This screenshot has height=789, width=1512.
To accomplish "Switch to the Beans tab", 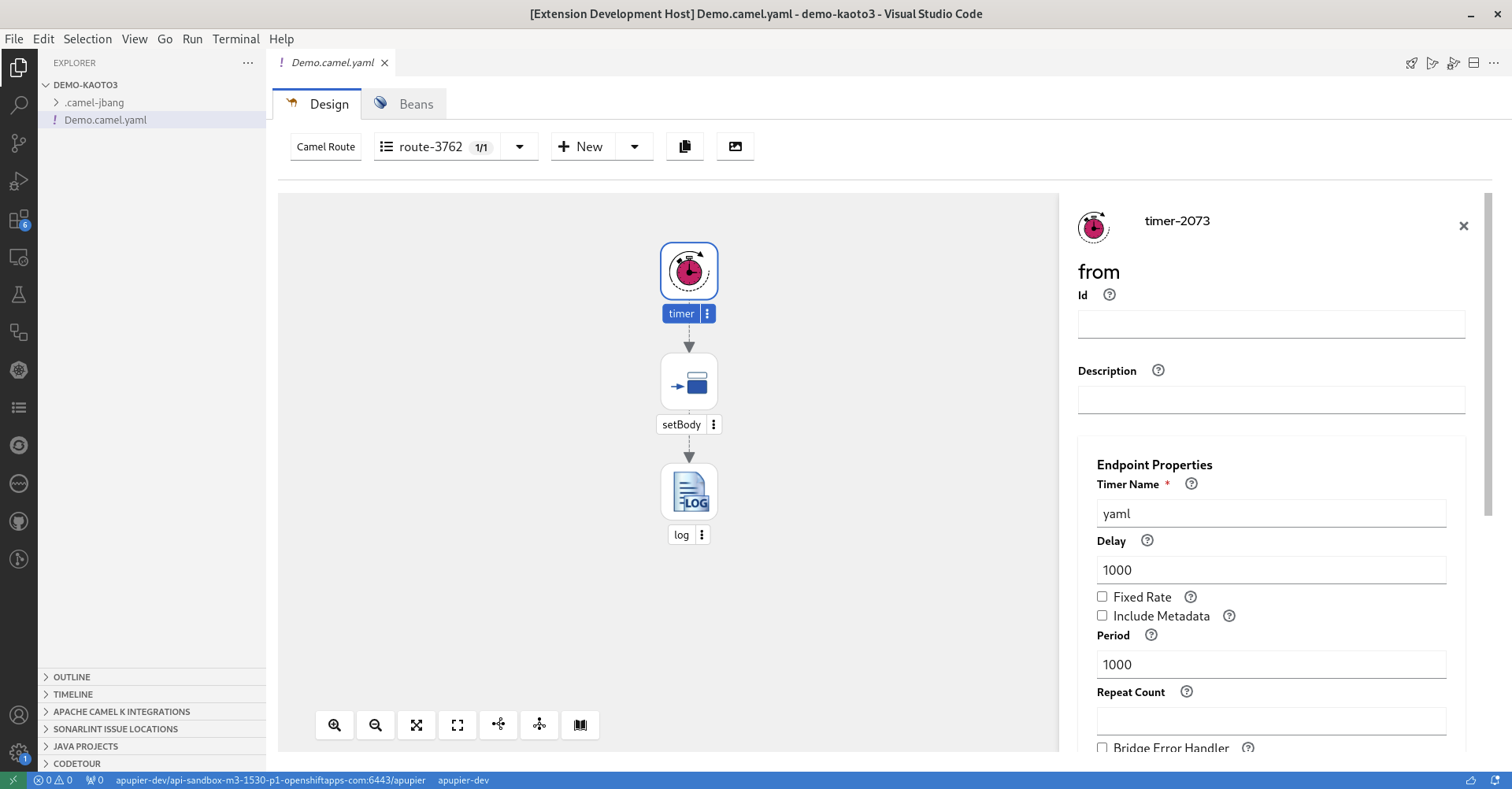I will coord(405,104).
